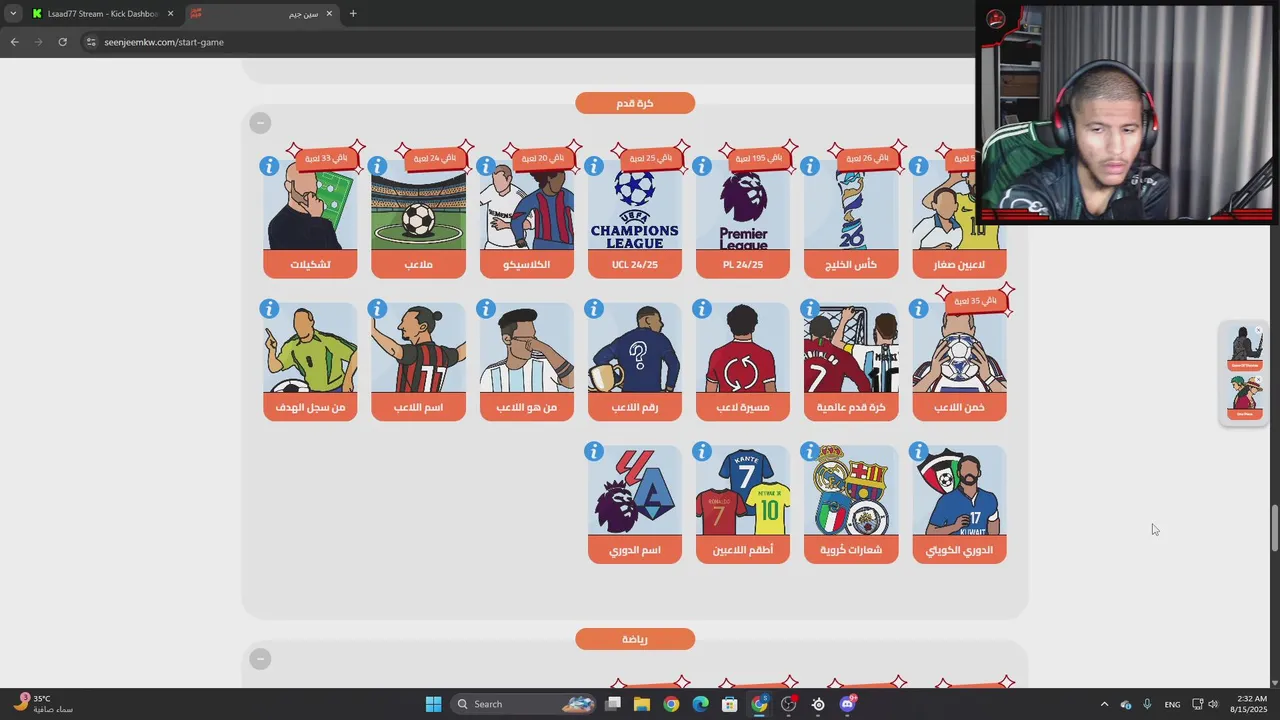Show info for مسيرة لاعب card
Screen dimensions: 1280x720
702,309
